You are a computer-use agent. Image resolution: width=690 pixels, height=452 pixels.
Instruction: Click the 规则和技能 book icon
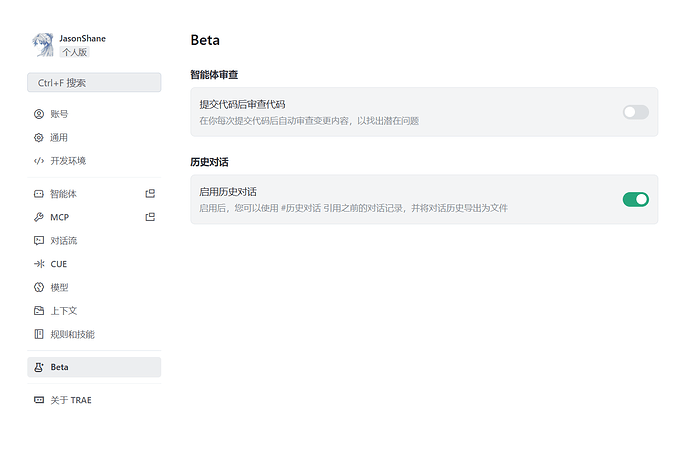[39, 334]
